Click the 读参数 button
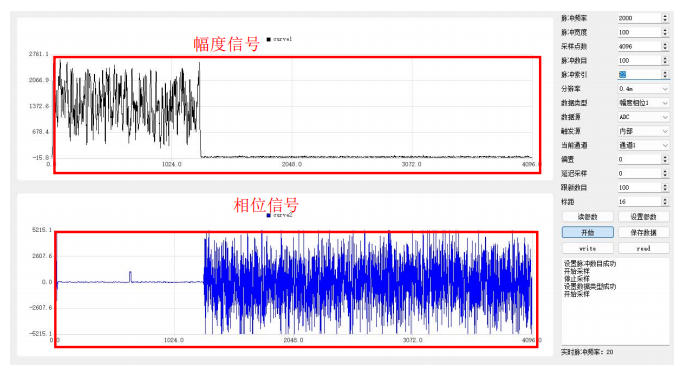This screenshot has height=375, width=685. point(588,217)
